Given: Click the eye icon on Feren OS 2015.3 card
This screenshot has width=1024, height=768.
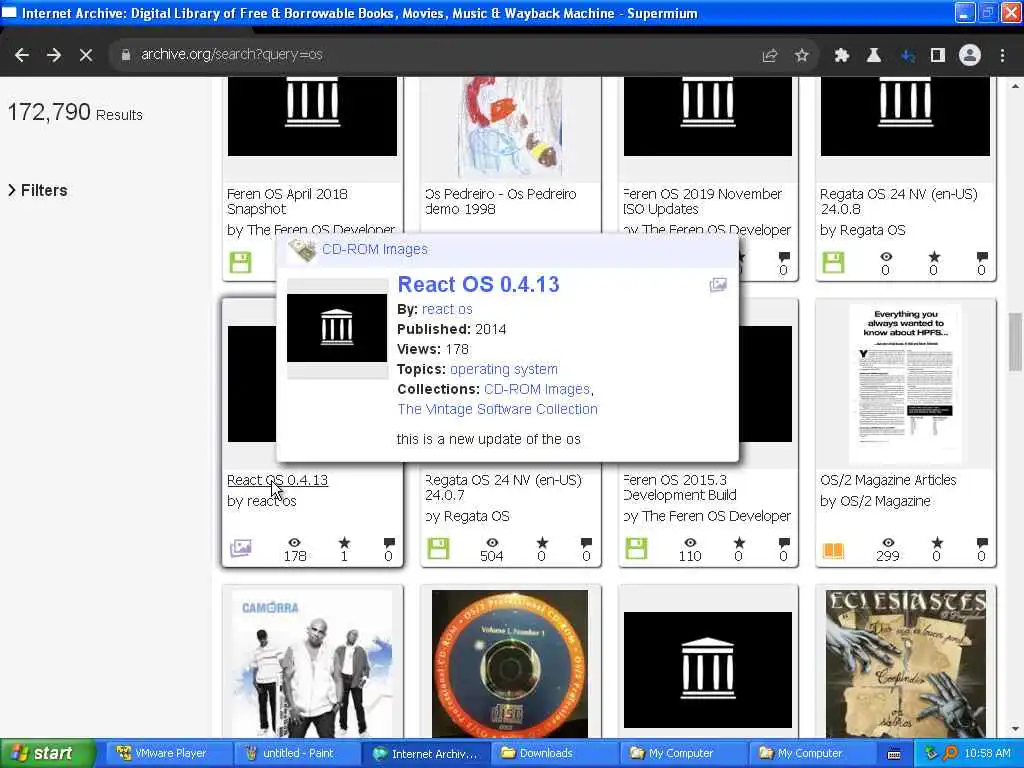Looking at the screenshot, I should (x=690, y=543).
